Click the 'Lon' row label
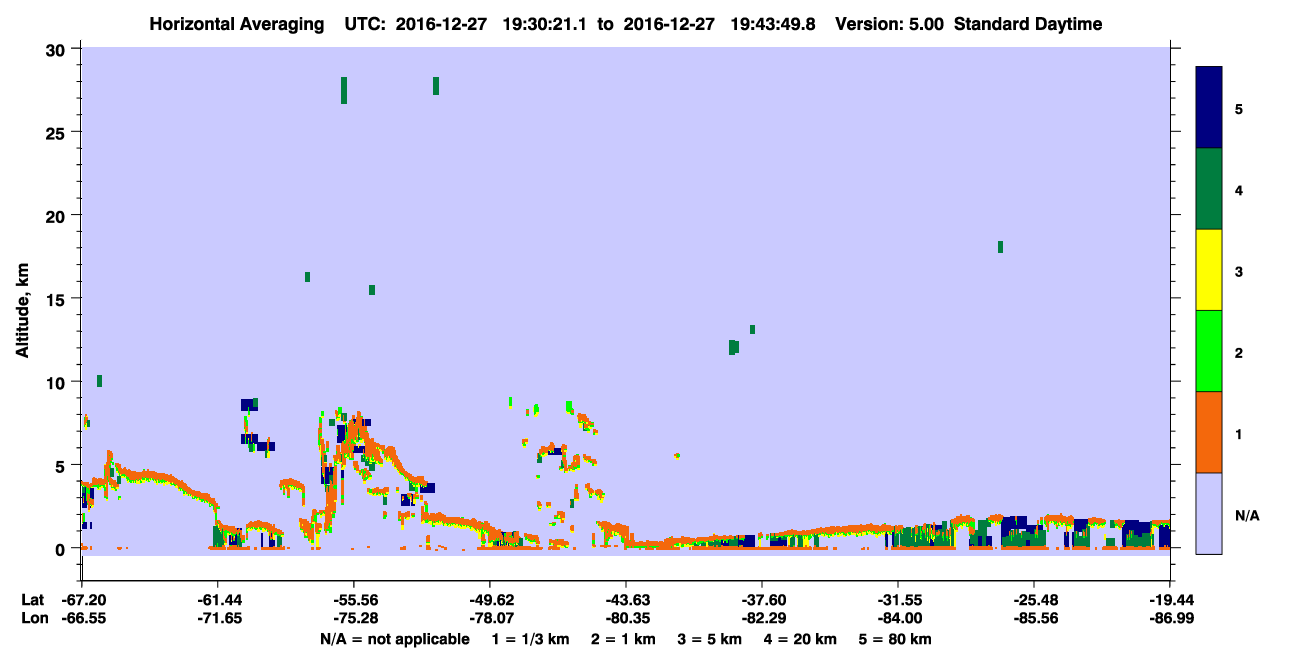Viewport: 1300px width, 667px height. (33, 619)
